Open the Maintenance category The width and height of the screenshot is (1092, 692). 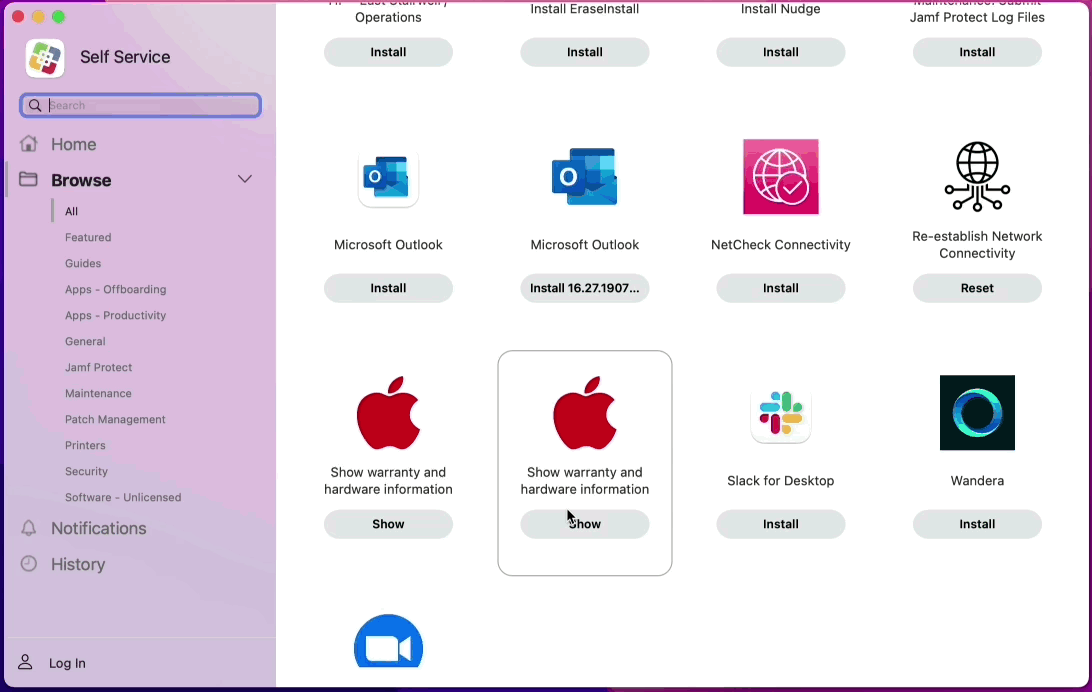coord(98,393)
